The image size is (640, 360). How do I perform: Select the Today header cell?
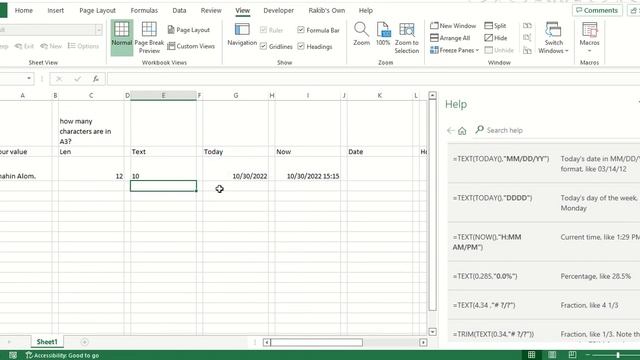(236, 151)
